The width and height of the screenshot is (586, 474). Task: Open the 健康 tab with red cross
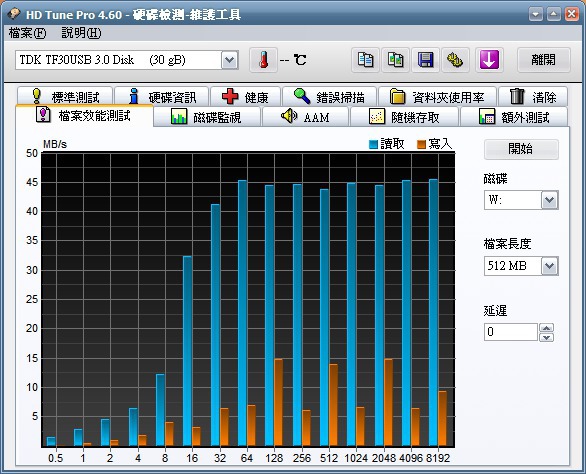pyautogui.click(x=245, y=97)
